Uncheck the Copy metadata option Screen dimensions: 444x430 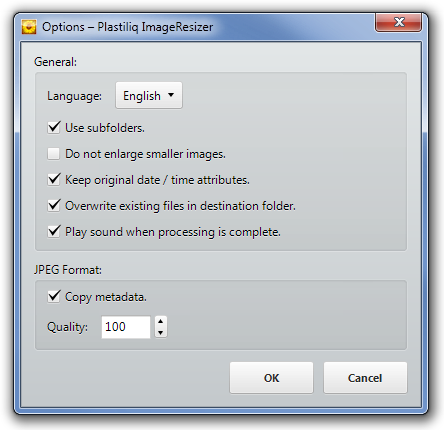coord(54,296)
